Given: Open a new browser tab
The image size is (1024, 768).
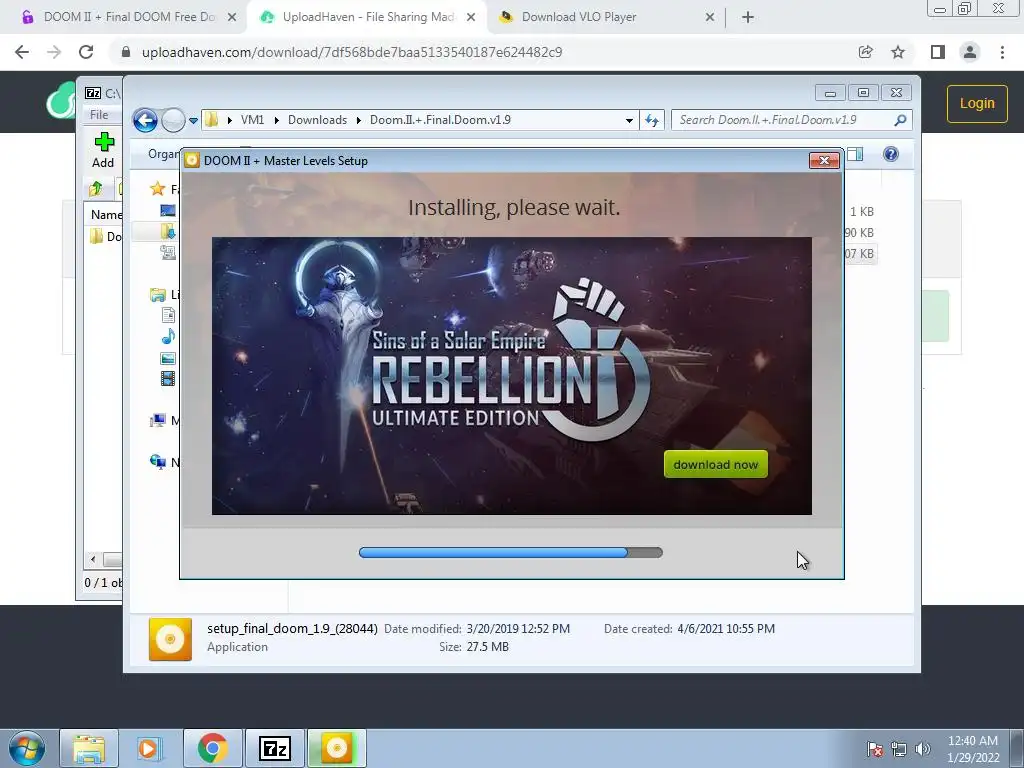Looking at the screenshot, I should point(748,18).
